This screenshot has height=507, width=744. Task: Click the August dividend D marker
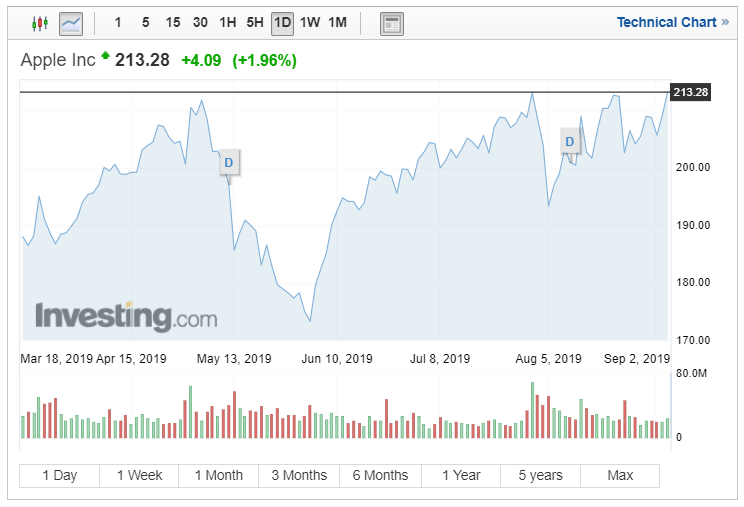coord(570,142)
